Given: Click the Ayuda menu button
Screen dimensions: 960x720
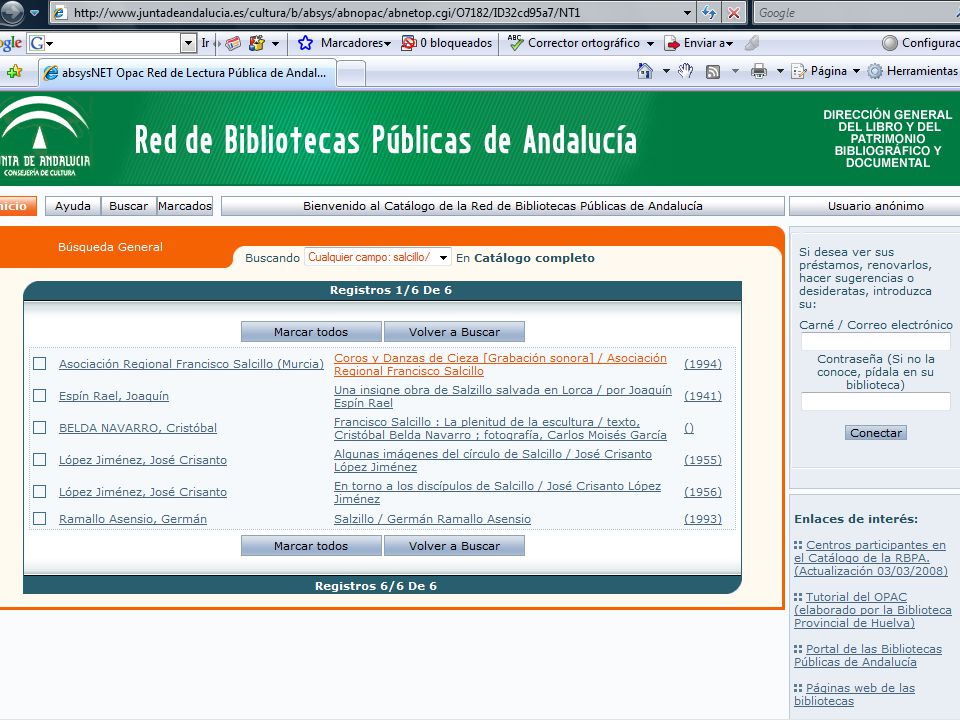Looking at the screenshot, I should (x=73, y=206).
